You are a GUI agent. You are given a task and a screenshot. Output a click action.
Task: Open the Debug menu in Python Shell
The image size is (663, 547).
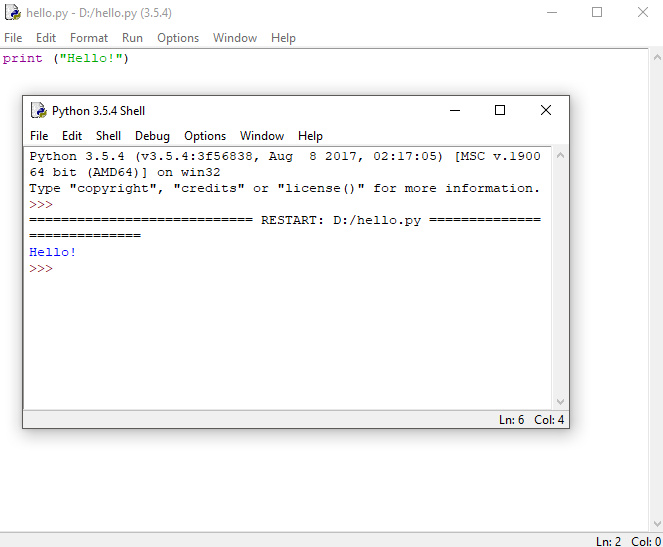(152, 136)
